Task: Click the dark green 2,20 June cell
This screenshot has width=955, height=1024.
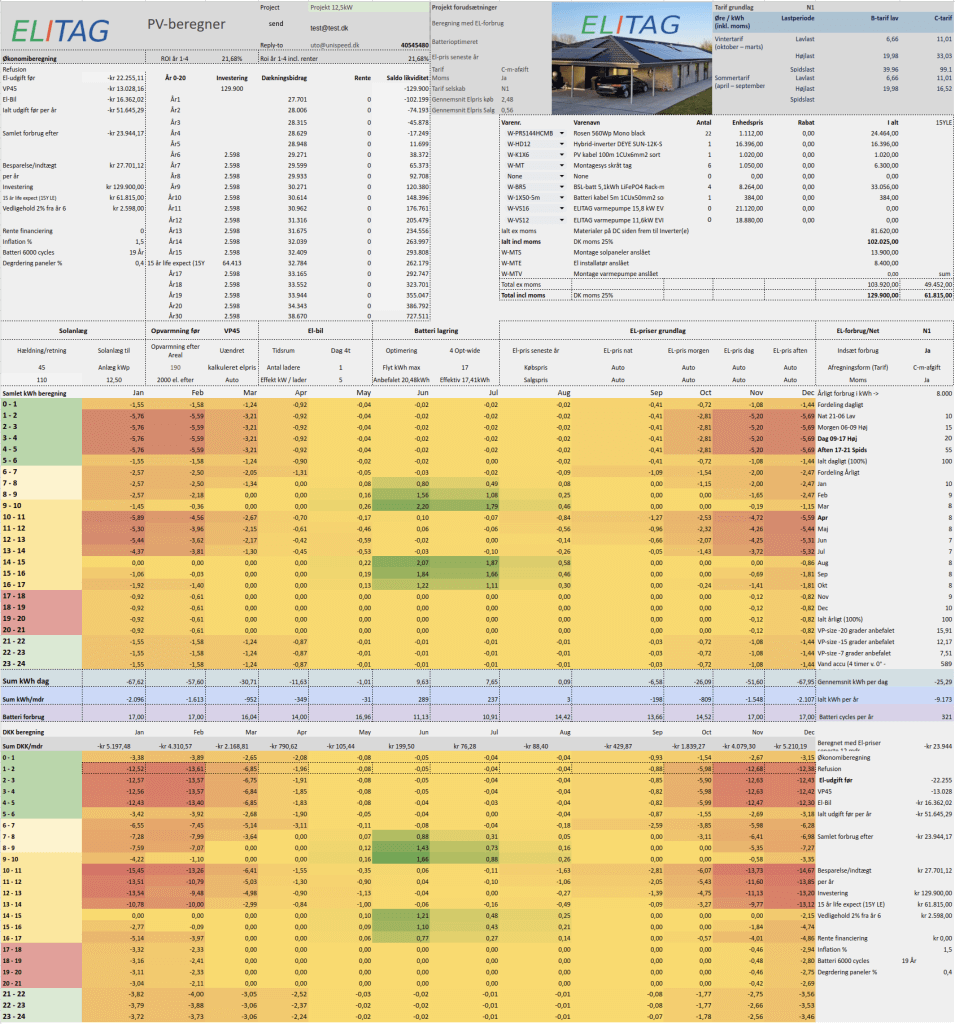Action: [x=412, y=507]
